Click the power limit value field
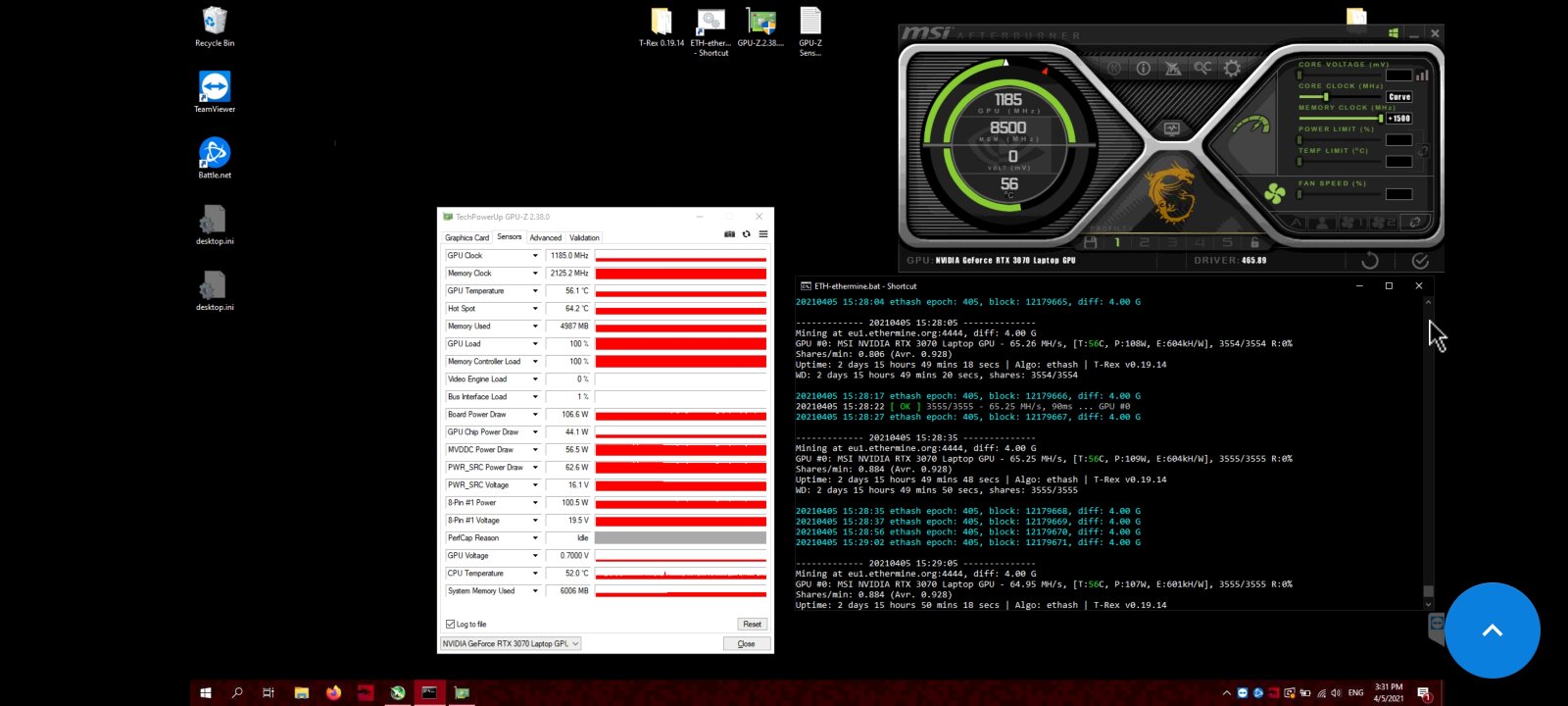The image size is (1568, 706). pos(1399,140)
